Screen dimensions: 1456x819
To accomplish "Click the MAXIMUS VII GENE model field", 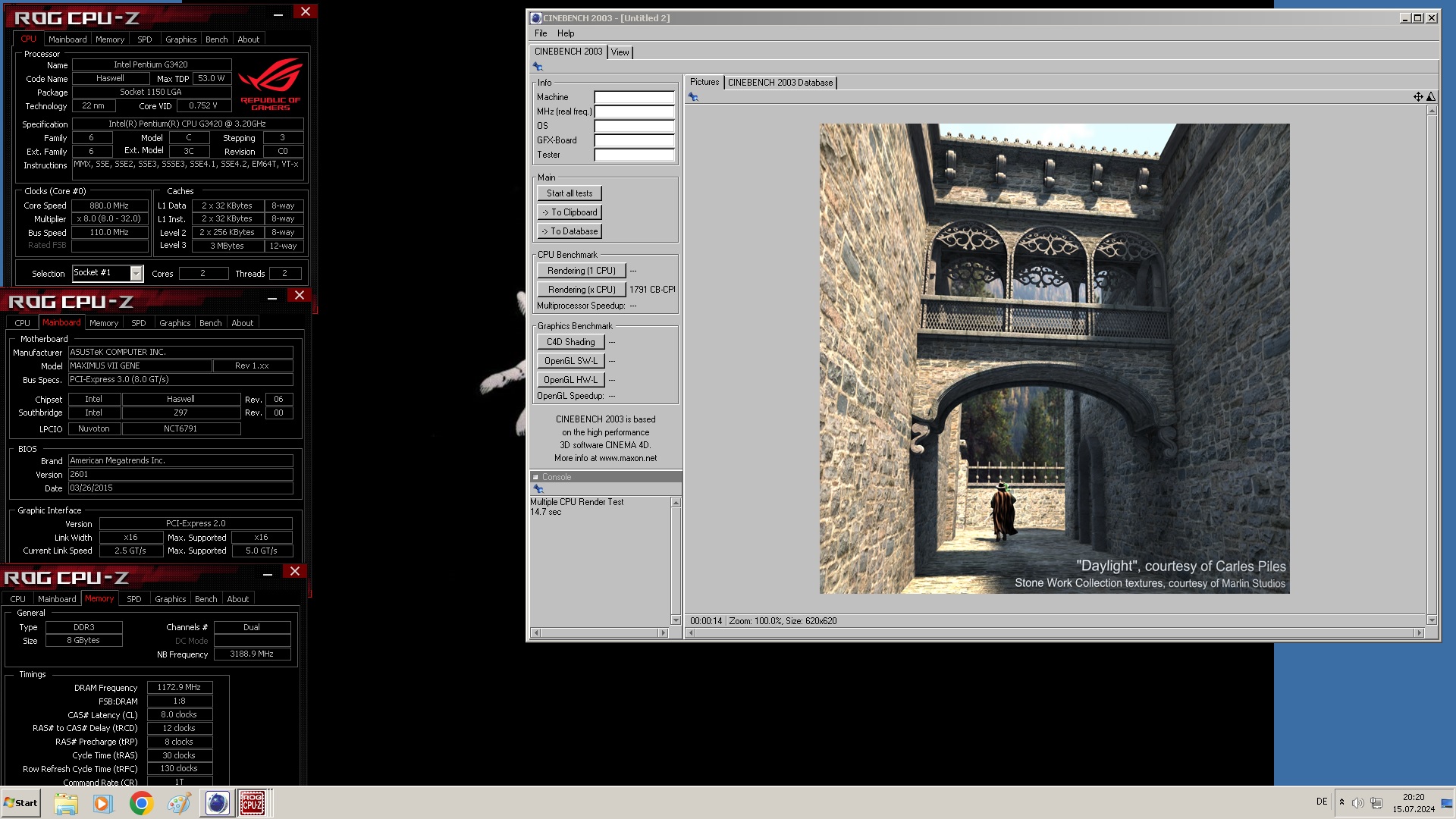I will pos(140,366).
